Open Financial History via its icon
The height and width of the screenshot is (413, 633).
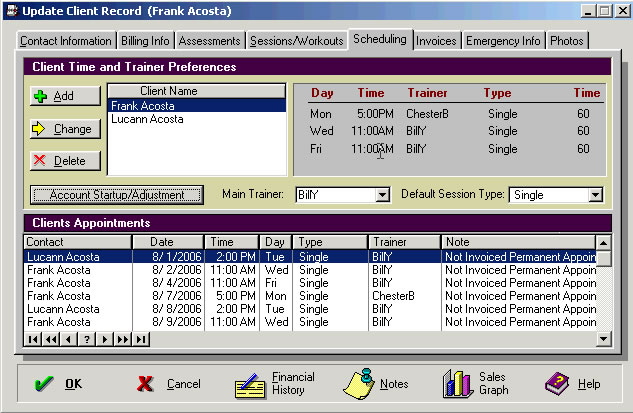tap(250, 384)
